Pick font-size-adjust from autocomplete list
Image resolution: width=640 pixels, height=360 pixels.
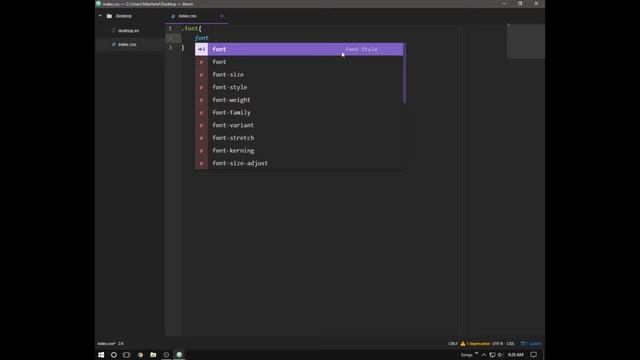click(299, 163)
